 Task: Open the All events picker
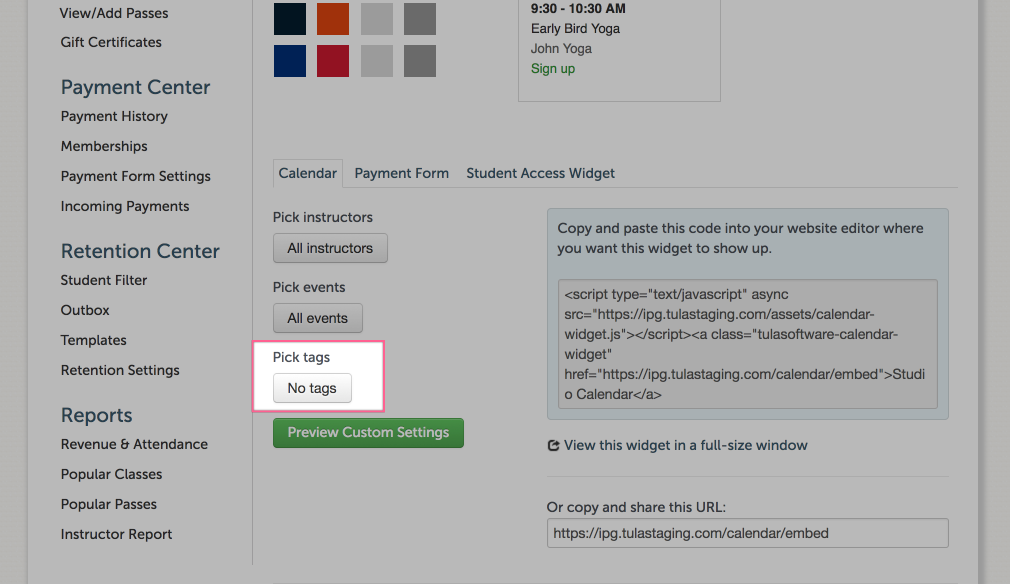coord(318,318)
